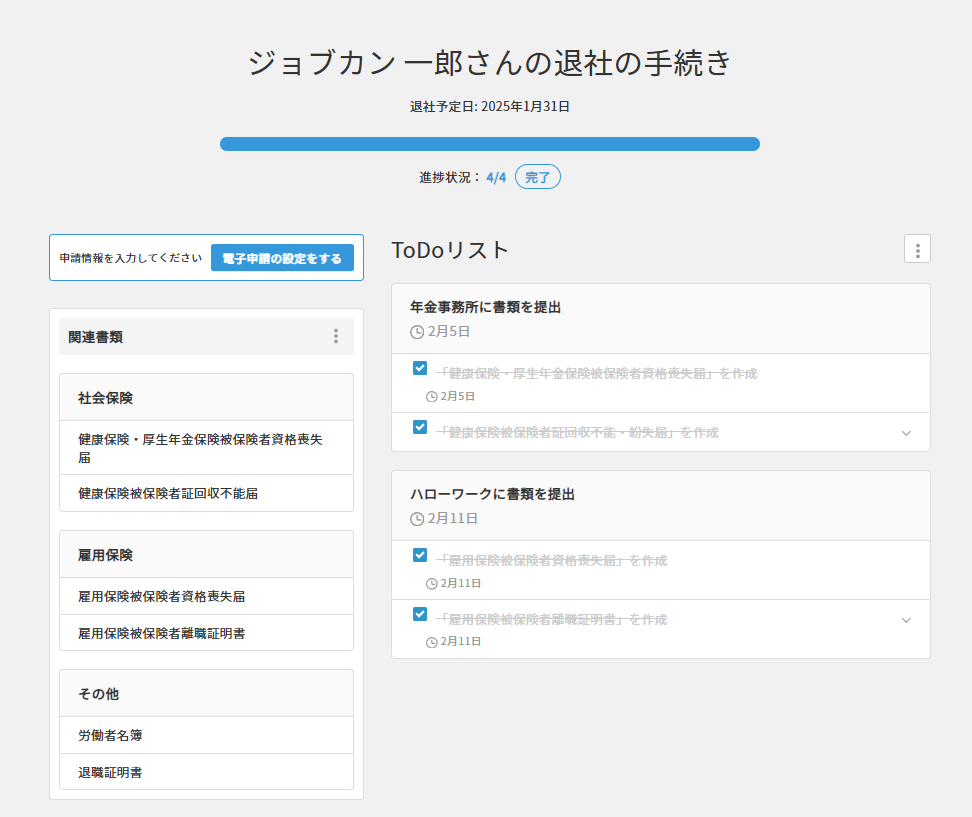Open the 関連書類 three-dot menu

(336, 337)
